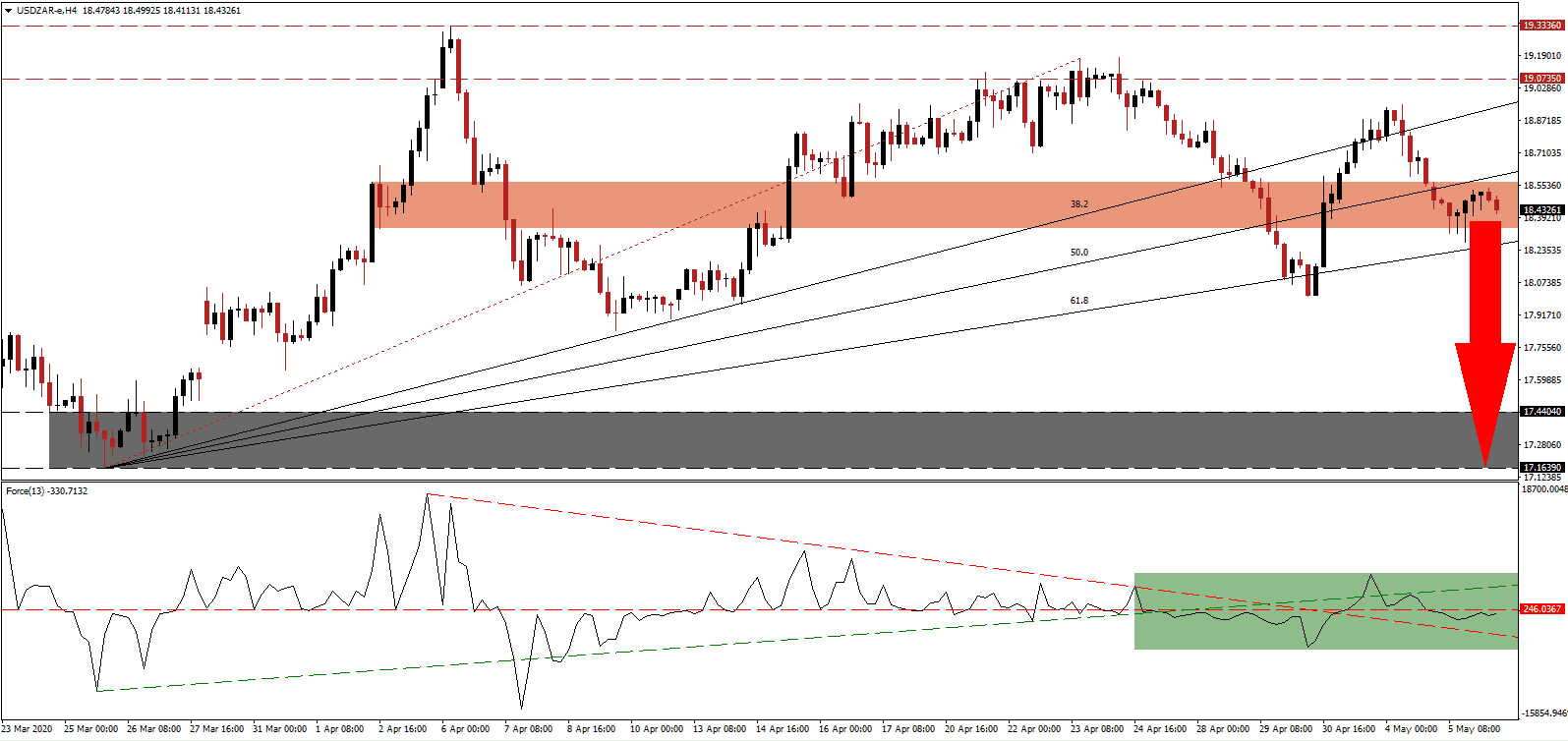Click the 6 Apr 00:00 date label

466,729
